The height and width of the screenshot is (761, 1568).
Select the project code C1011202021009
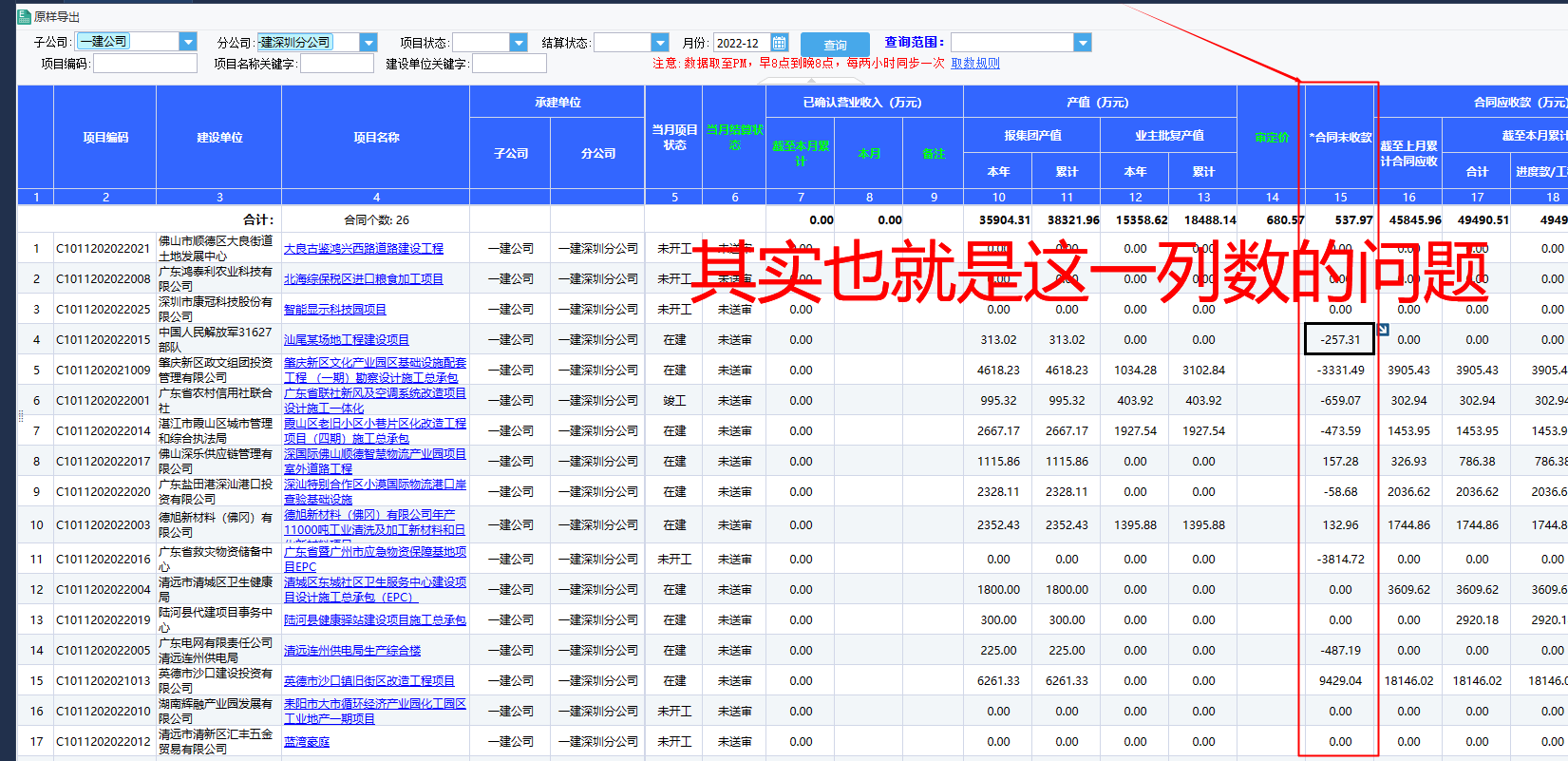coord(104,371)
